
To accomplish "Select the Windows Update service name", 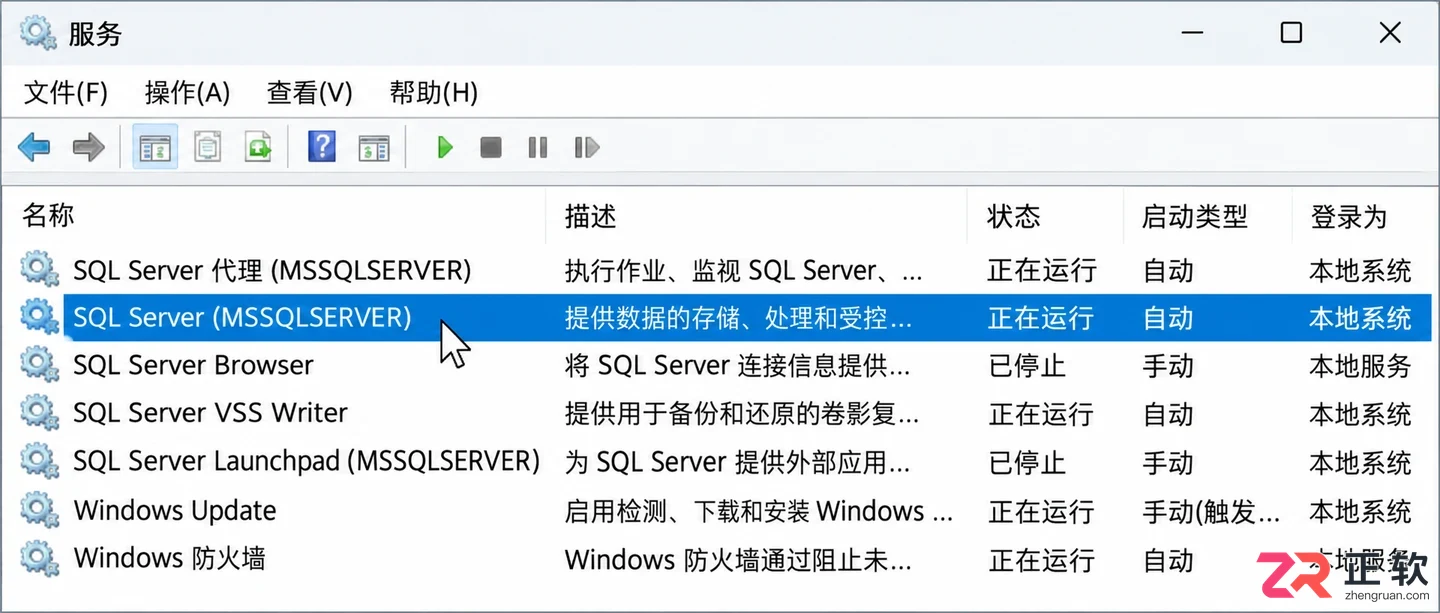I will (175, 511).
